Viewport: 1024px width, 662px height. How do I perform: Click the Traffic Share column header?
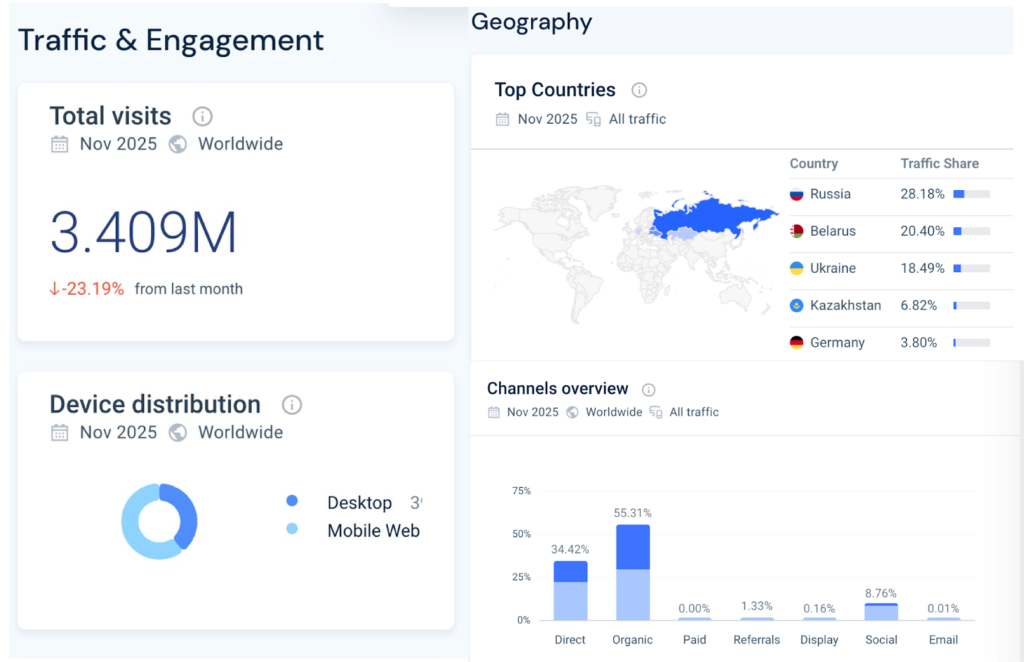pyautogui.click(x=939, y=163)
